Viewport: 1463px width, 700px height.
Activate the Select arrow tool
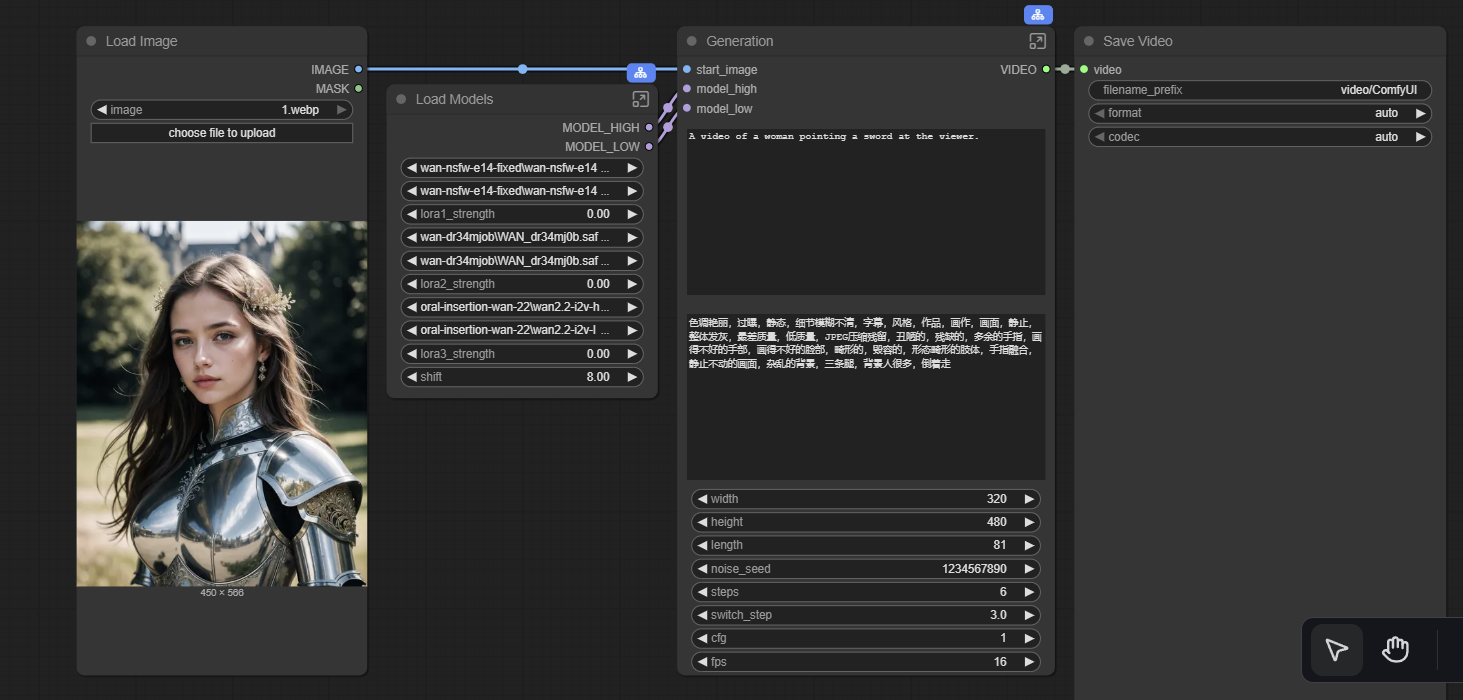tap(1337, 650)
